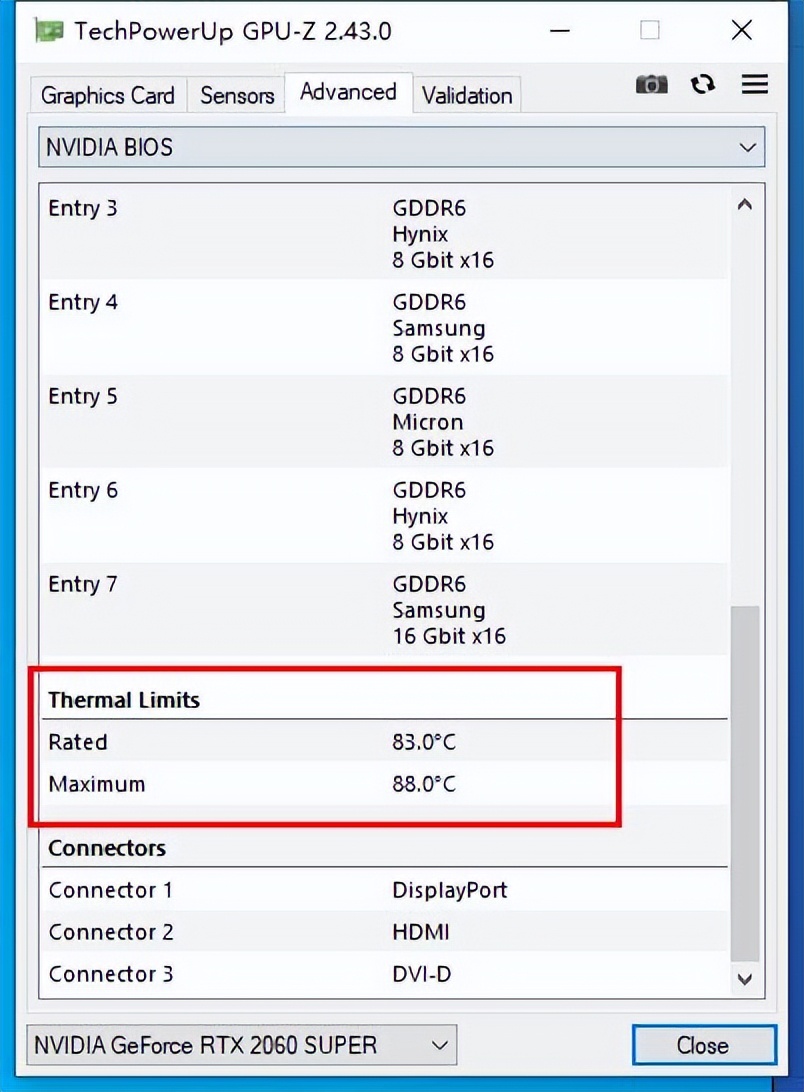This screenshot has height=1092, width=804.
Task: Click the 83.0°C rated value
Action: [x=424, y=742]
